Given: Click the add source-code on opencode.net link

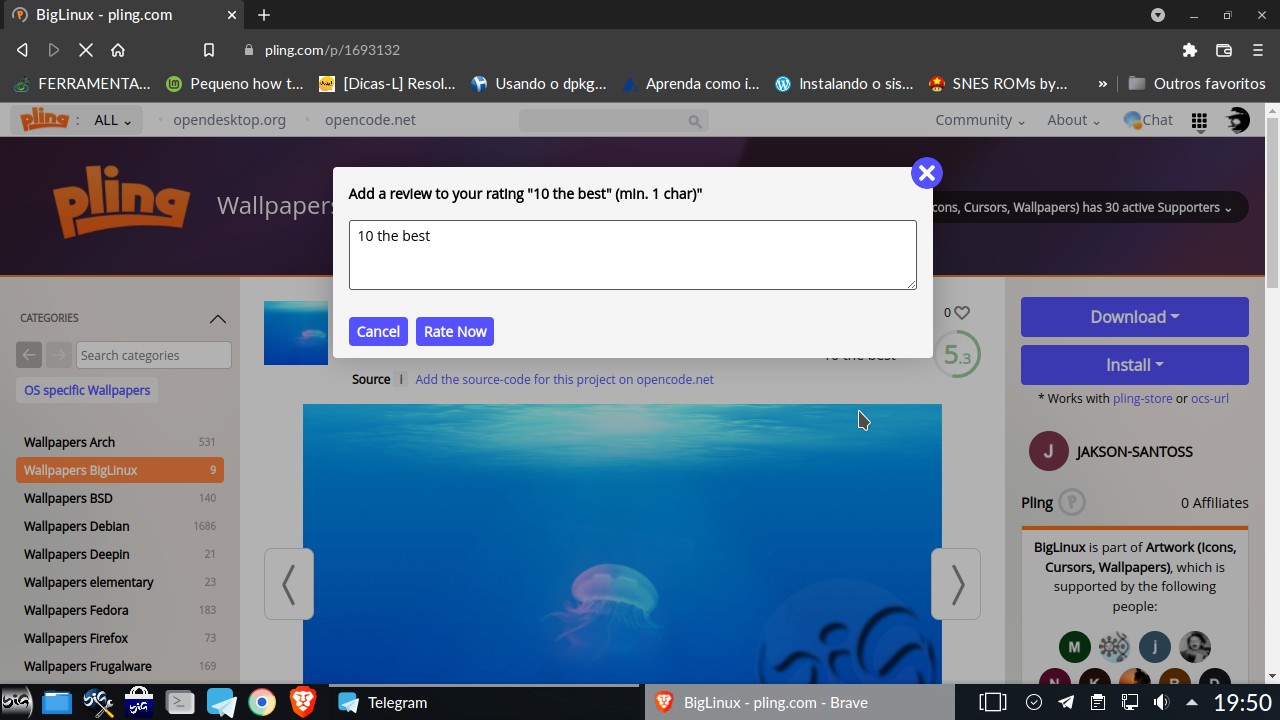Looking at the screenshot, I should (564, 380).
